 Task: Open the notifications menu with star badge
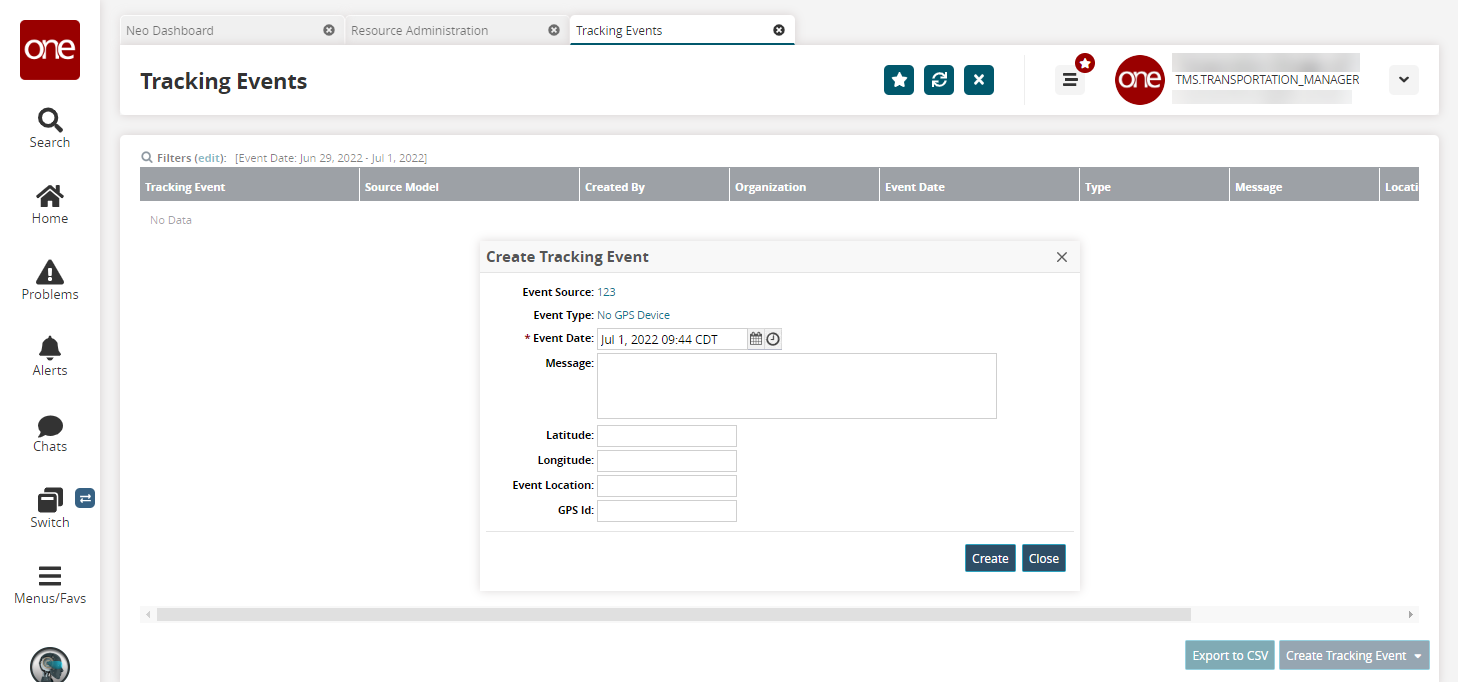(x=1070, y=80)
